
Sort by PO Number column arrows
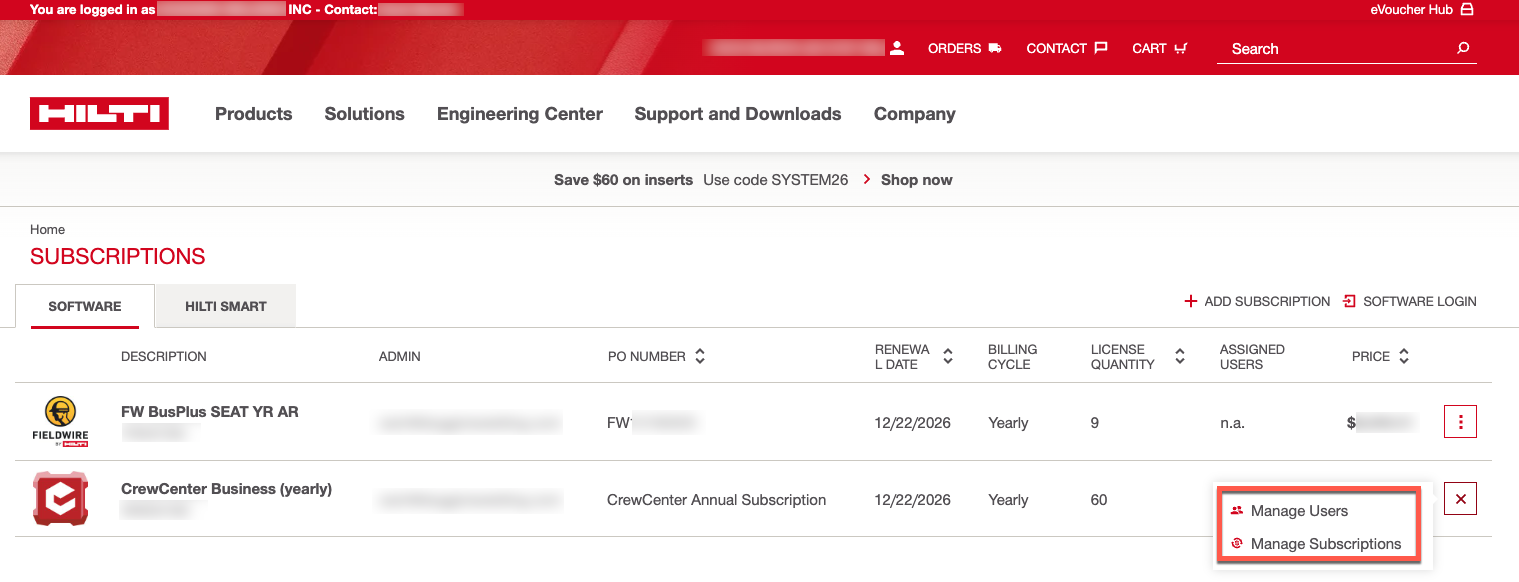(x=700, y=356)
